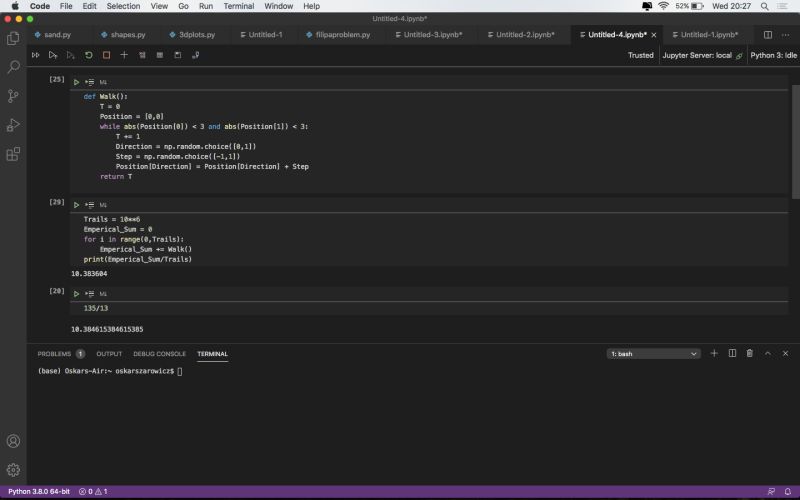Toggle cell 25 markdown M↓ switch
Viewport: 800px width, 500px height.
point(103,82)
